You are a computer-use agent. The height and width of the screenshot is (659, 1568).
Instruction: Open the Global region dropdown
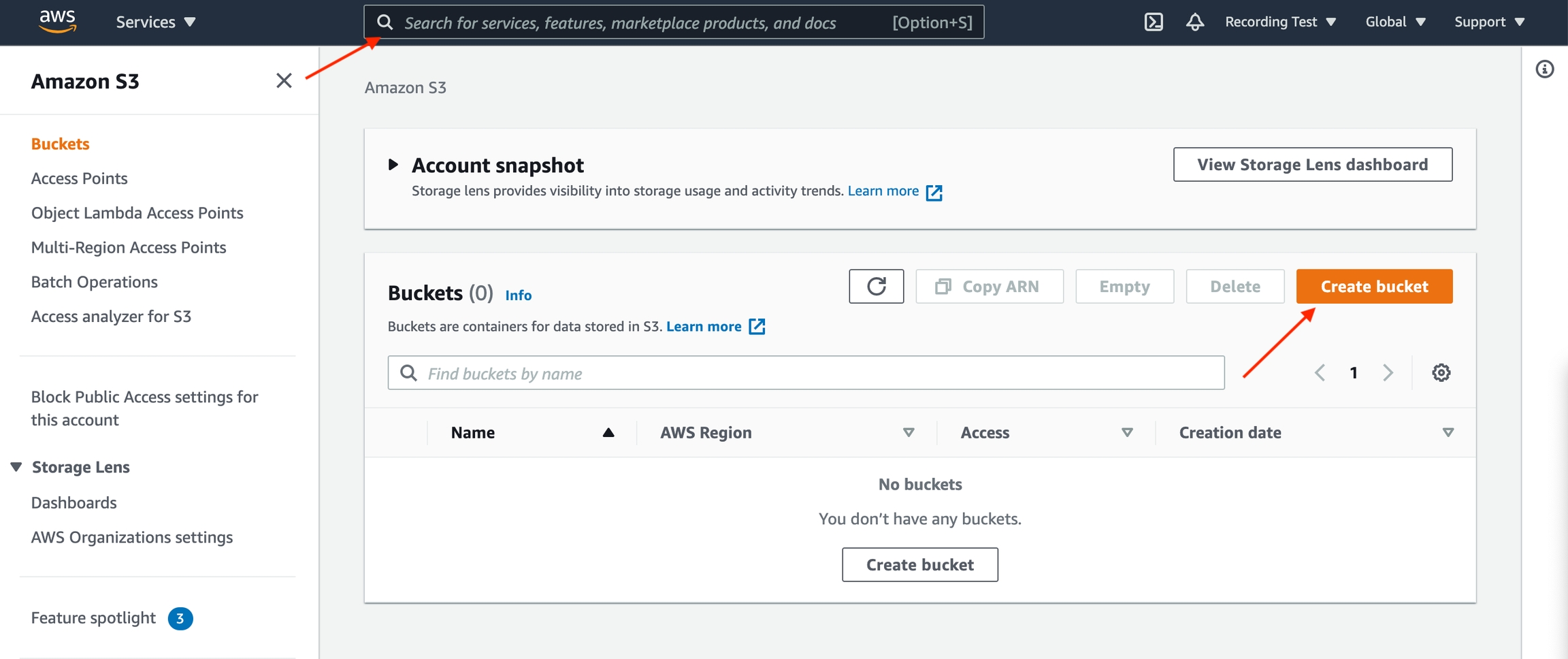click(1394, 22)
